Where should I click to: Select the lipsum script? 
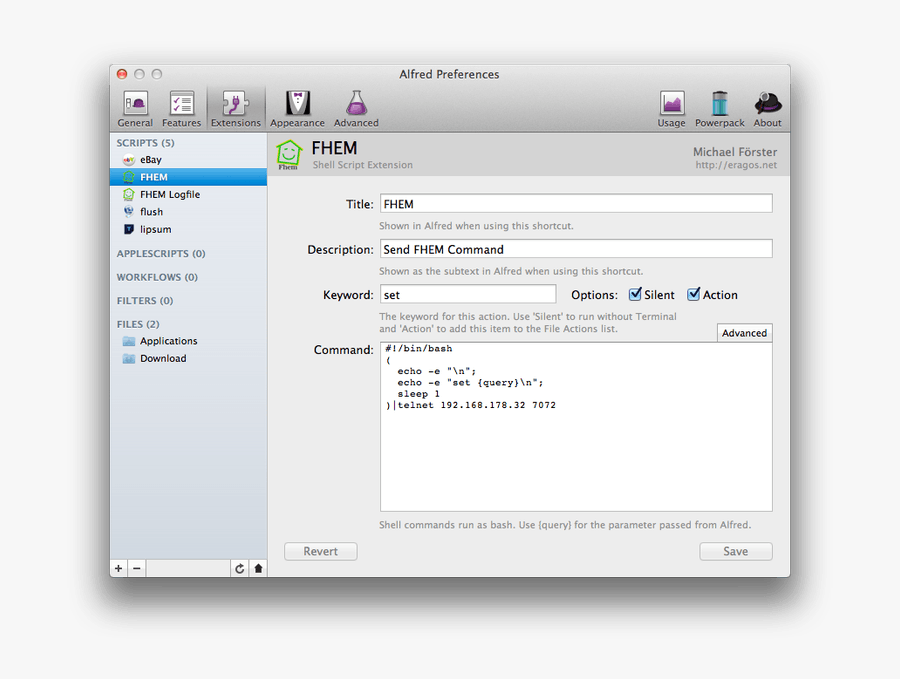click(188, 229)
